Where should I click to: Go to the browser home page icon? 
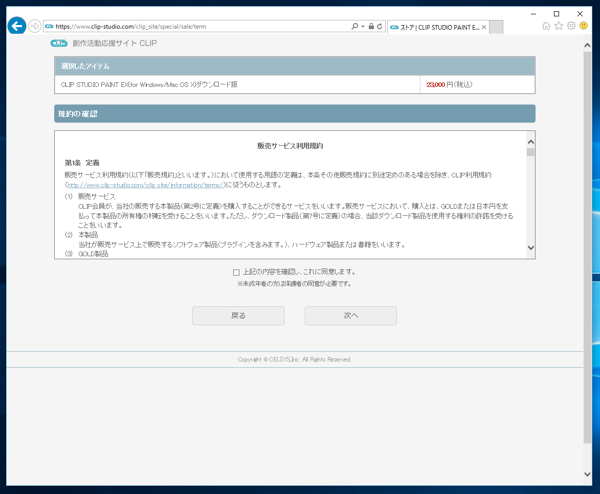tap(546, 26)
